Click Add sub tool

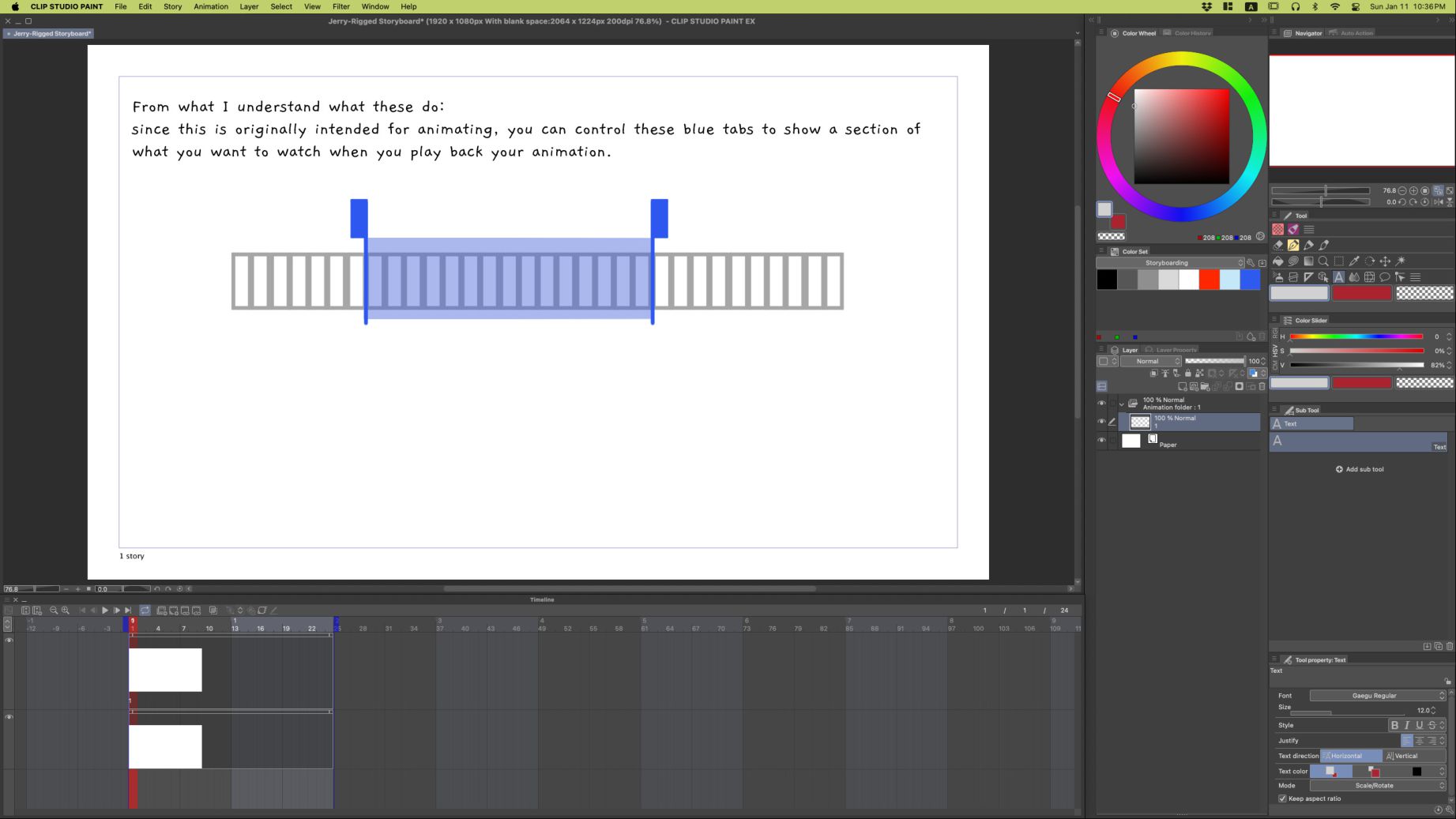point(1360,469)
